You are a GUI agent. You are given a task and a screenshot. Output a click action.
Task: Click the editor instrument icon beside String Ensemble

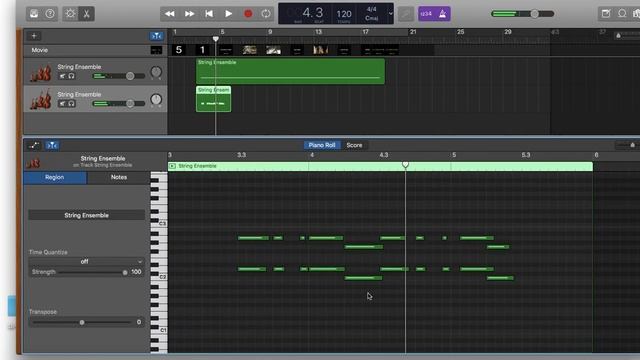[34, 162]
